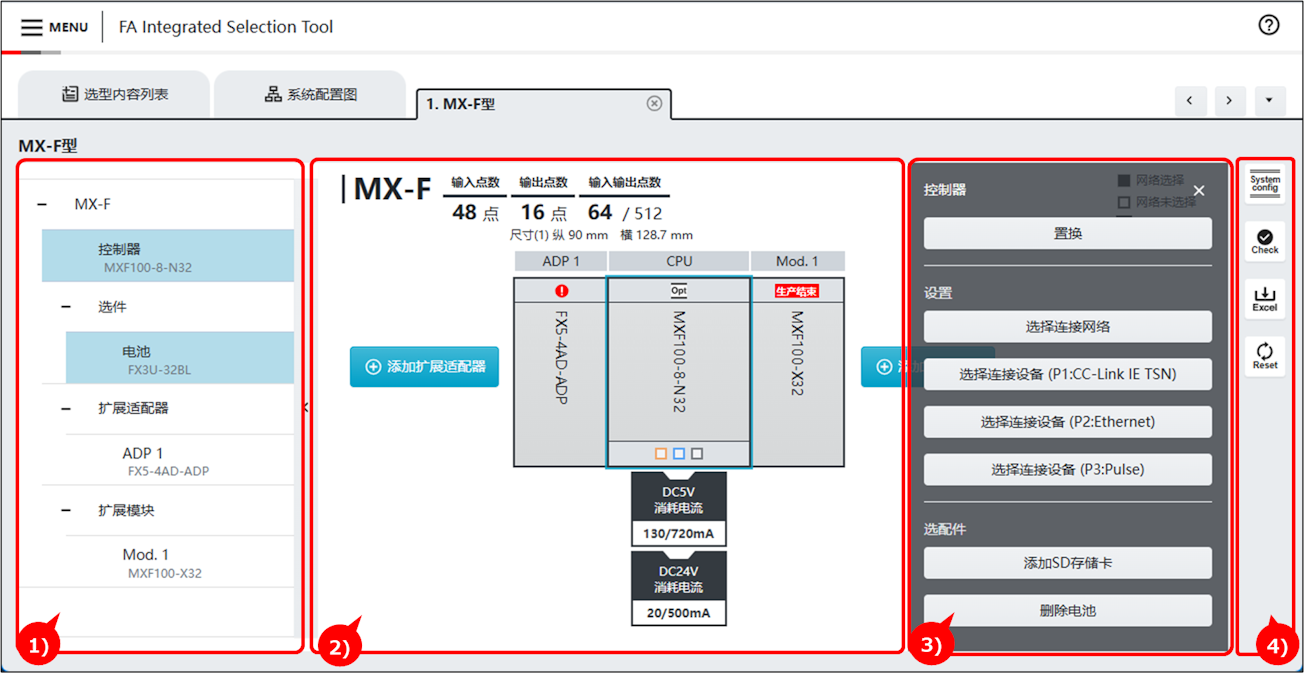Close the 1. MX-F型 tab

(654, 103)
